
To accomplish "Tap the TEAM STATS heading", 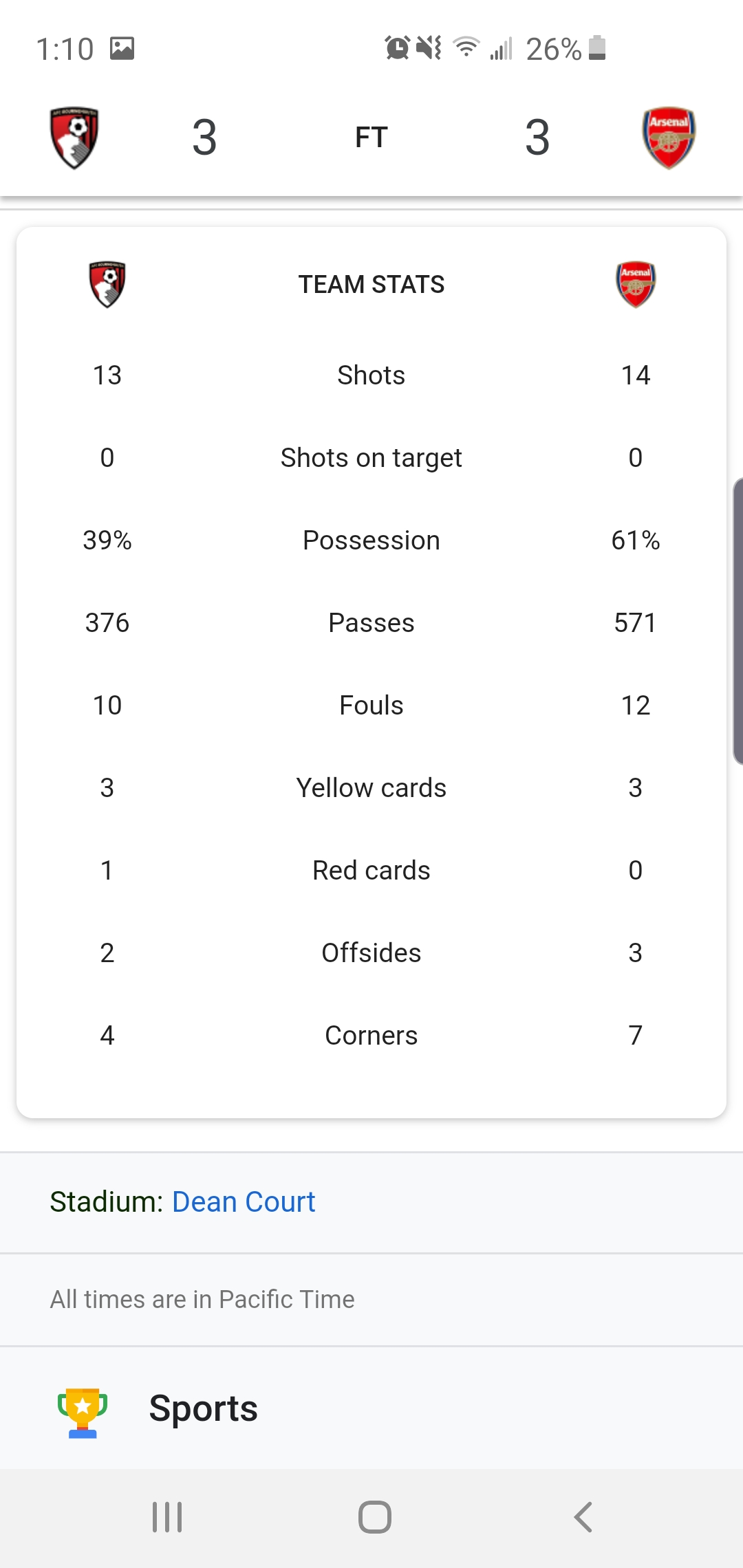I will coord(371,284).
